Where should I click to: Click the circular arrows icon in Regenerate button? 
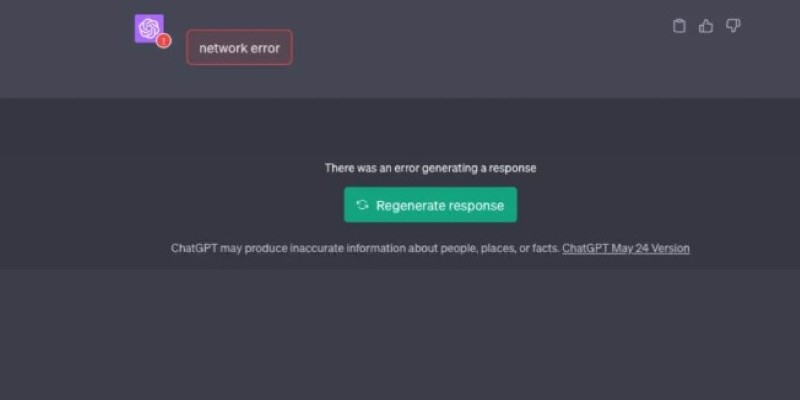point(362,205)
